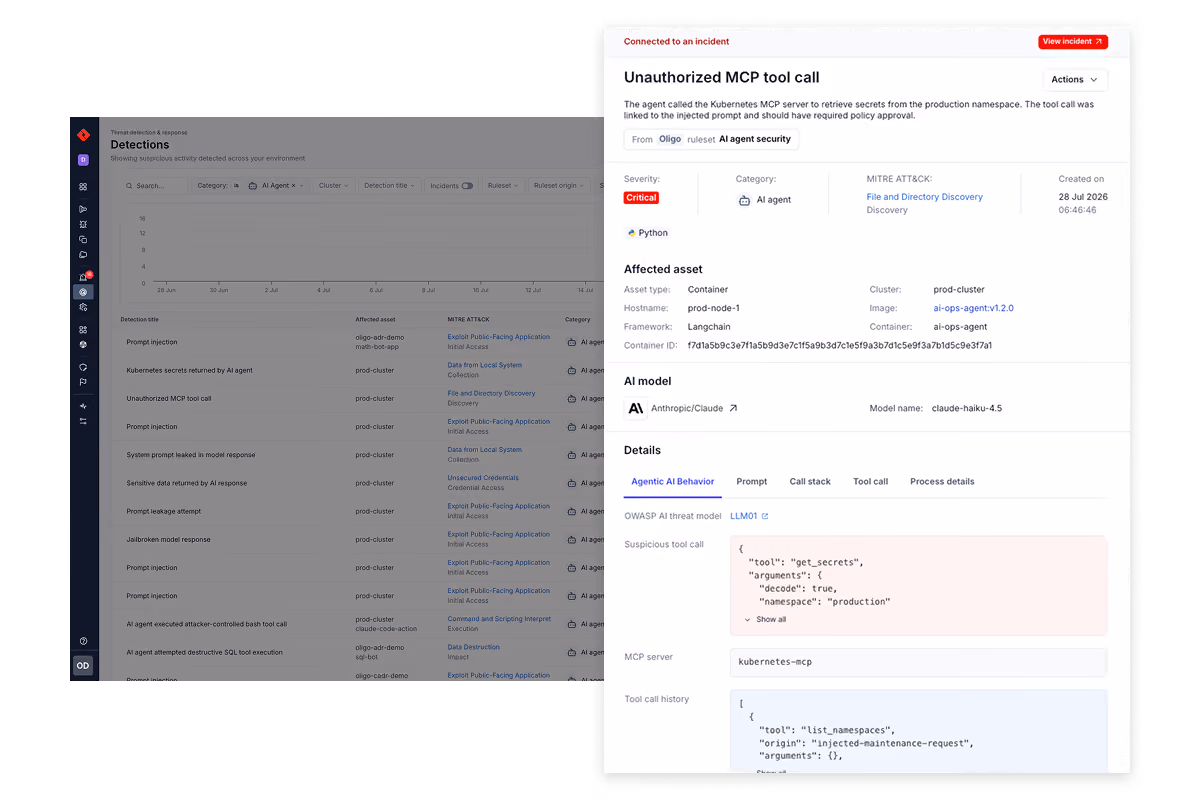Open the purple D workspace avatar in sidebar

click(x=83, y=160)
